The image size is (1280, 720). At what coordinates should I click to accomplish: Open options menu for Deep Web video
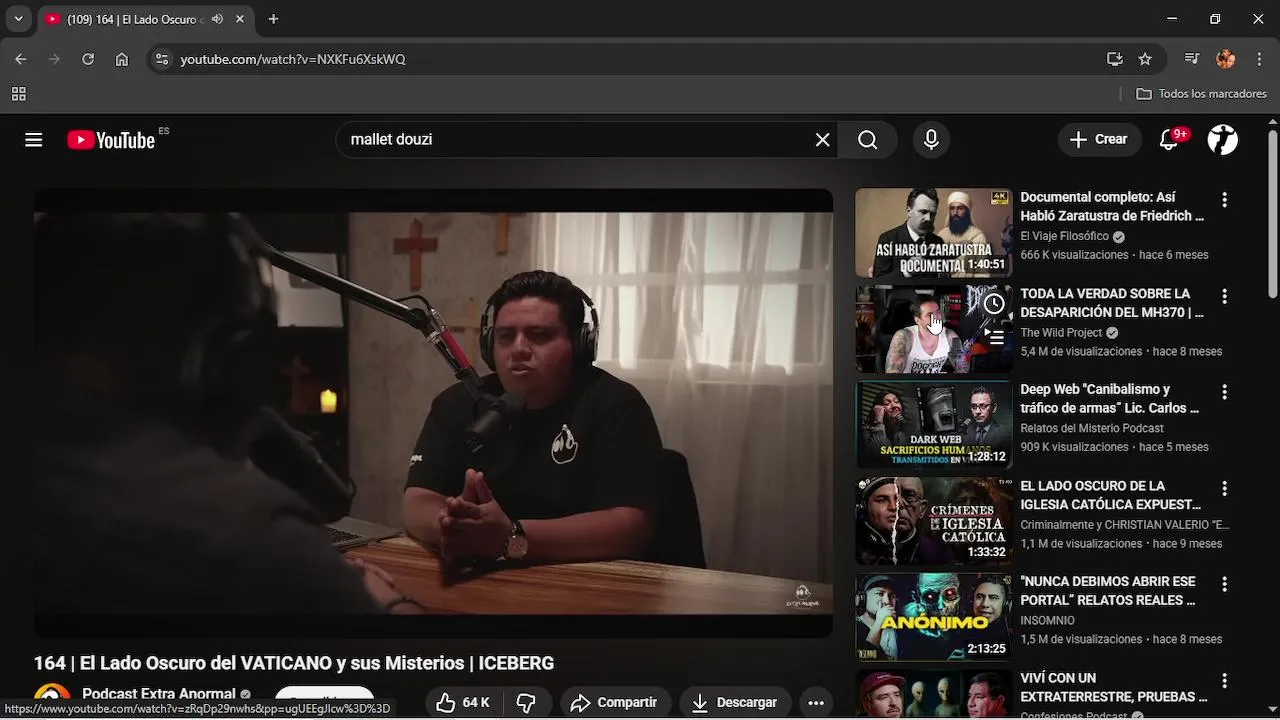pos(1224,393)
